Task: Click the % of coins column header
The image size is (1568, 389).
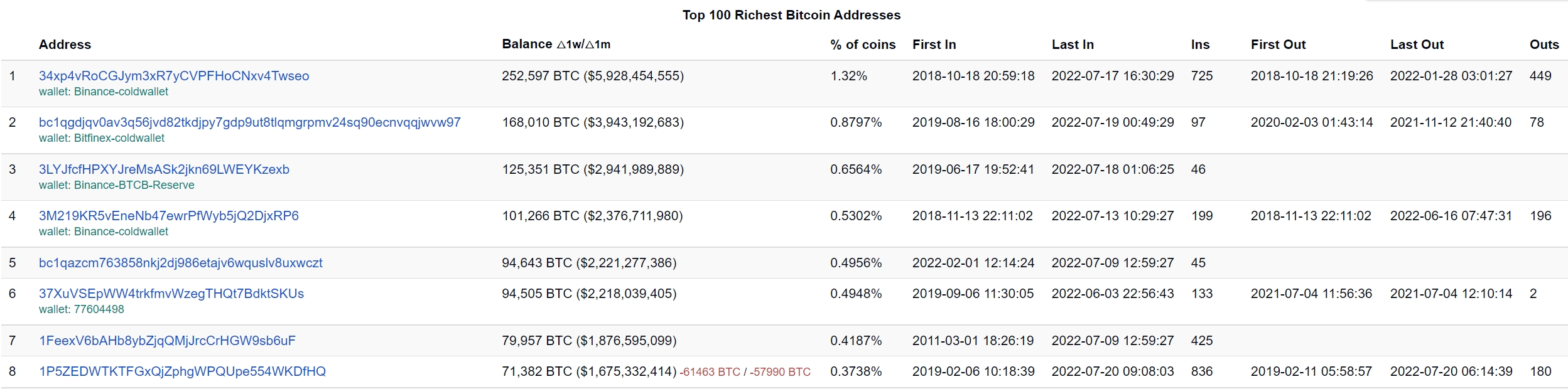Action: coord(862,45)
